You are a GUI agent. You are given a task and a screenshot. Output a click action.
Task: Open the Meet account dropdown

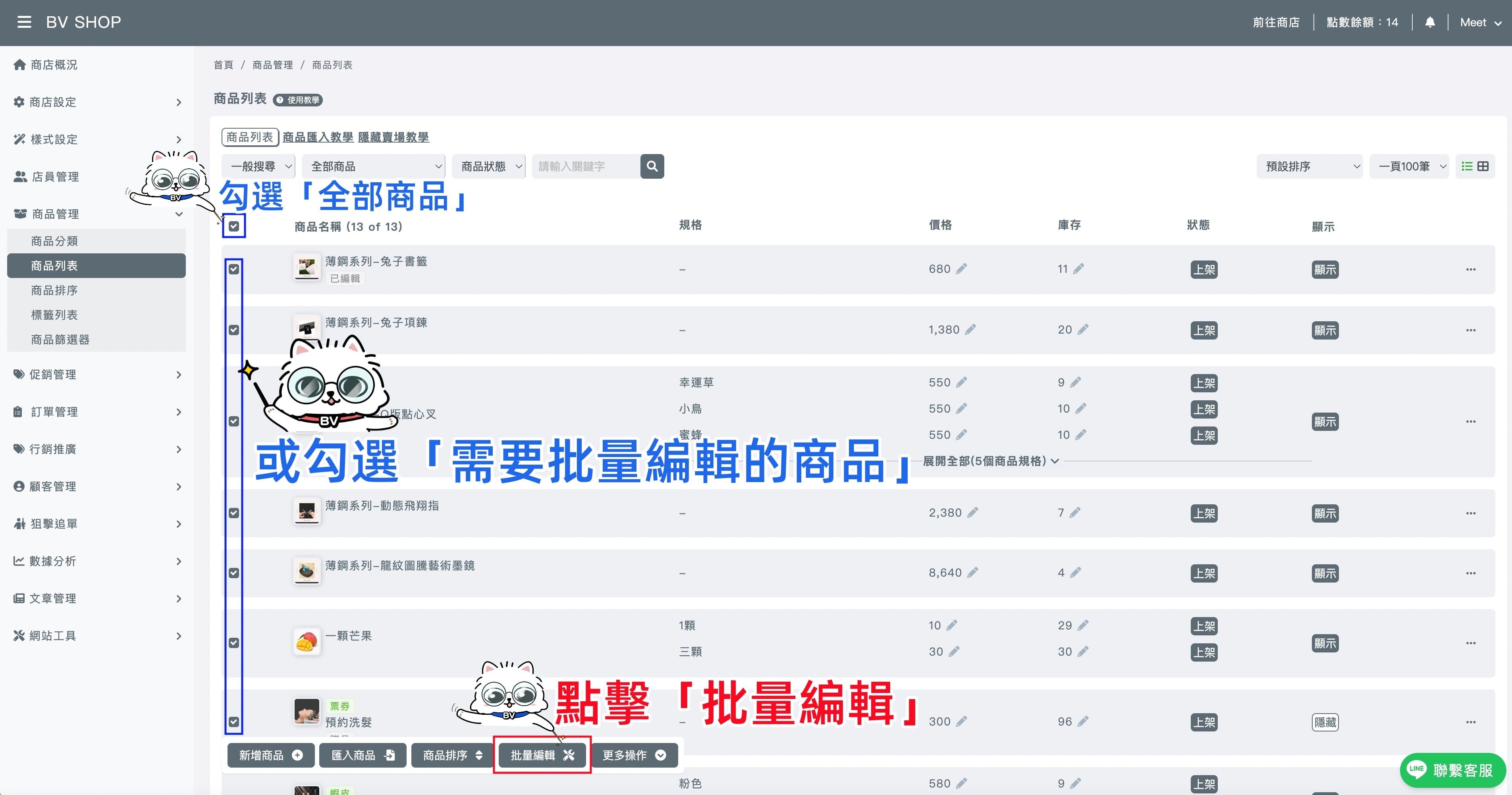tap(1480, 22)
